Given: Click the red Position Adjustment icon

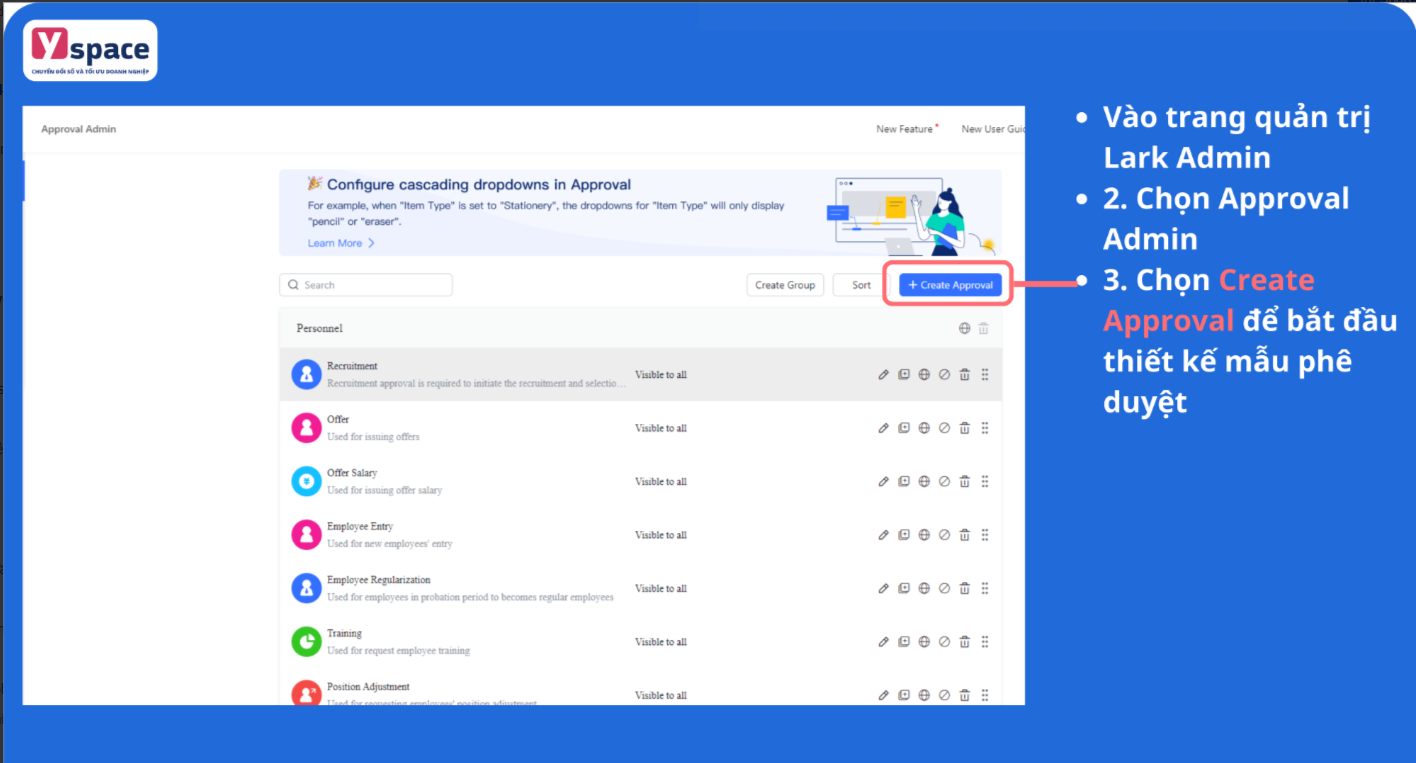Looking at the screenshot, I should pyautogui.click(x=306, y=693).
